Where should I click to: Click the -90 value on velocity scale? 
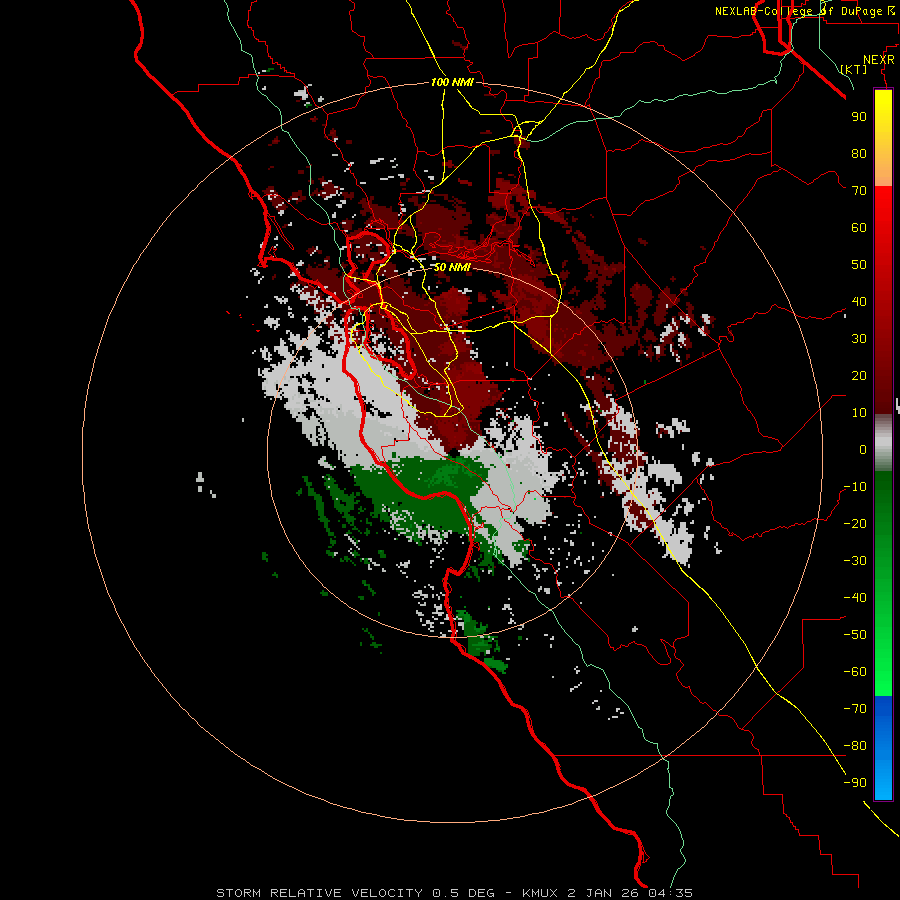click(x=855, y=783)
